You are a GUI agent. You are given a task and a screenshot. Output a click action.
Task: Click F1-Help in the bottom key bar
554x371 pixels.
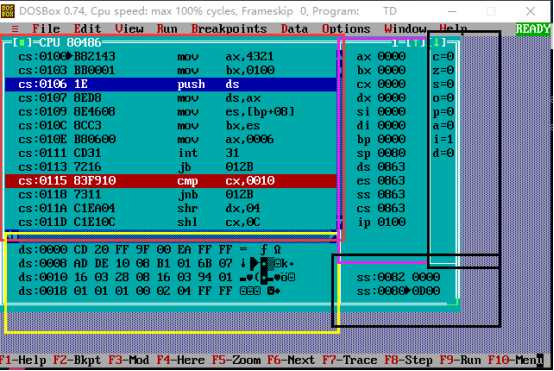(23, 360)
